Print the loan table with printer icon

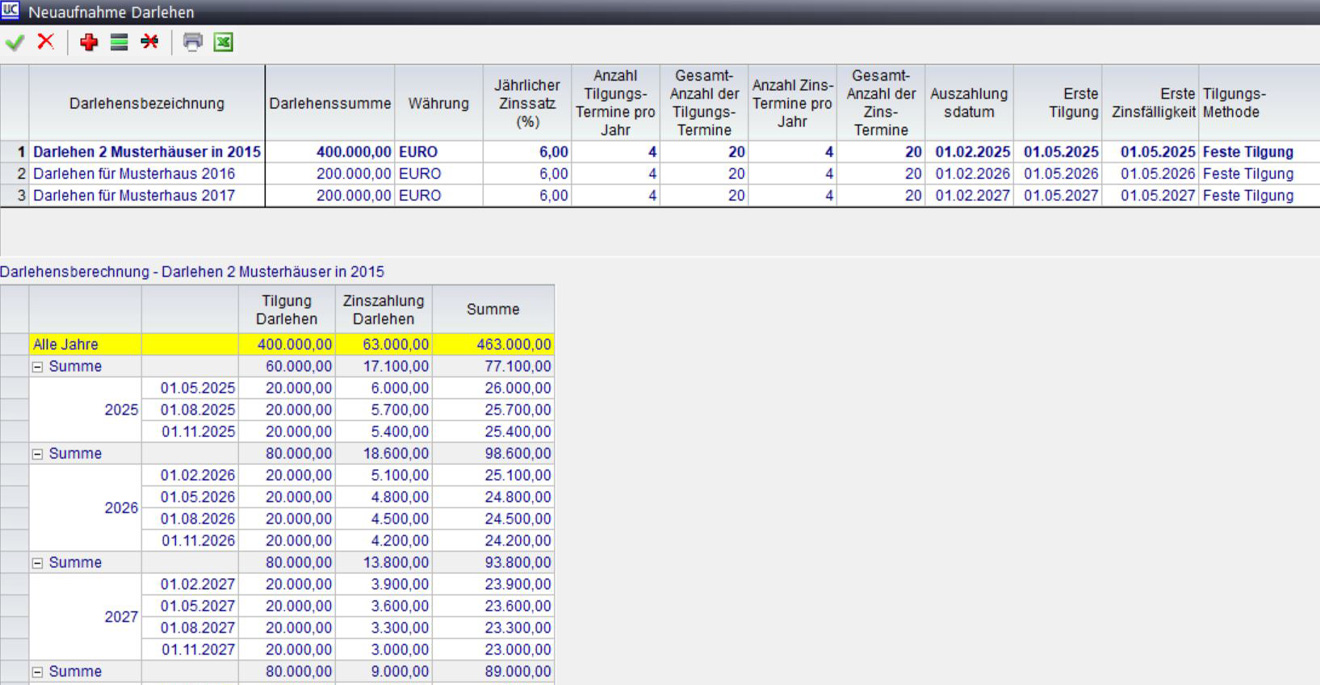[x=193, y=42]
